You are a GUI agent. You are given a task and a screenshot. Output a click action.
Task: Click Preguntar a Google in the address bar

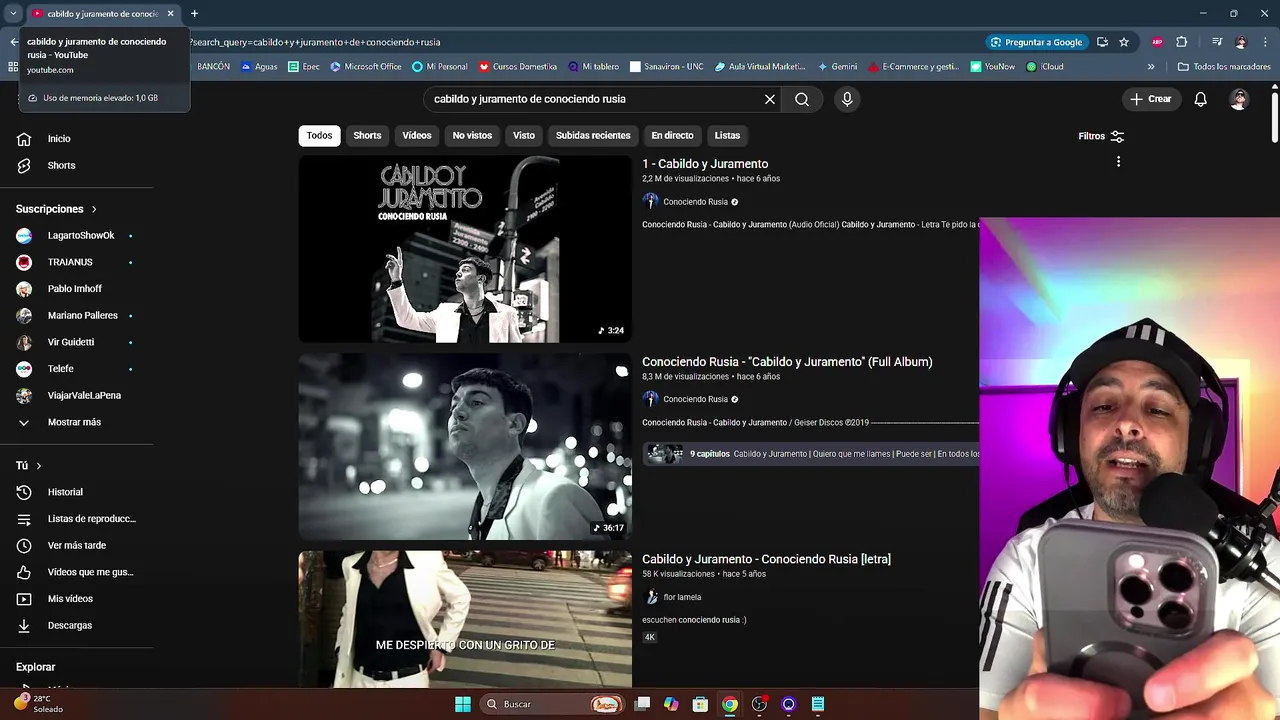pos(1036,42)
